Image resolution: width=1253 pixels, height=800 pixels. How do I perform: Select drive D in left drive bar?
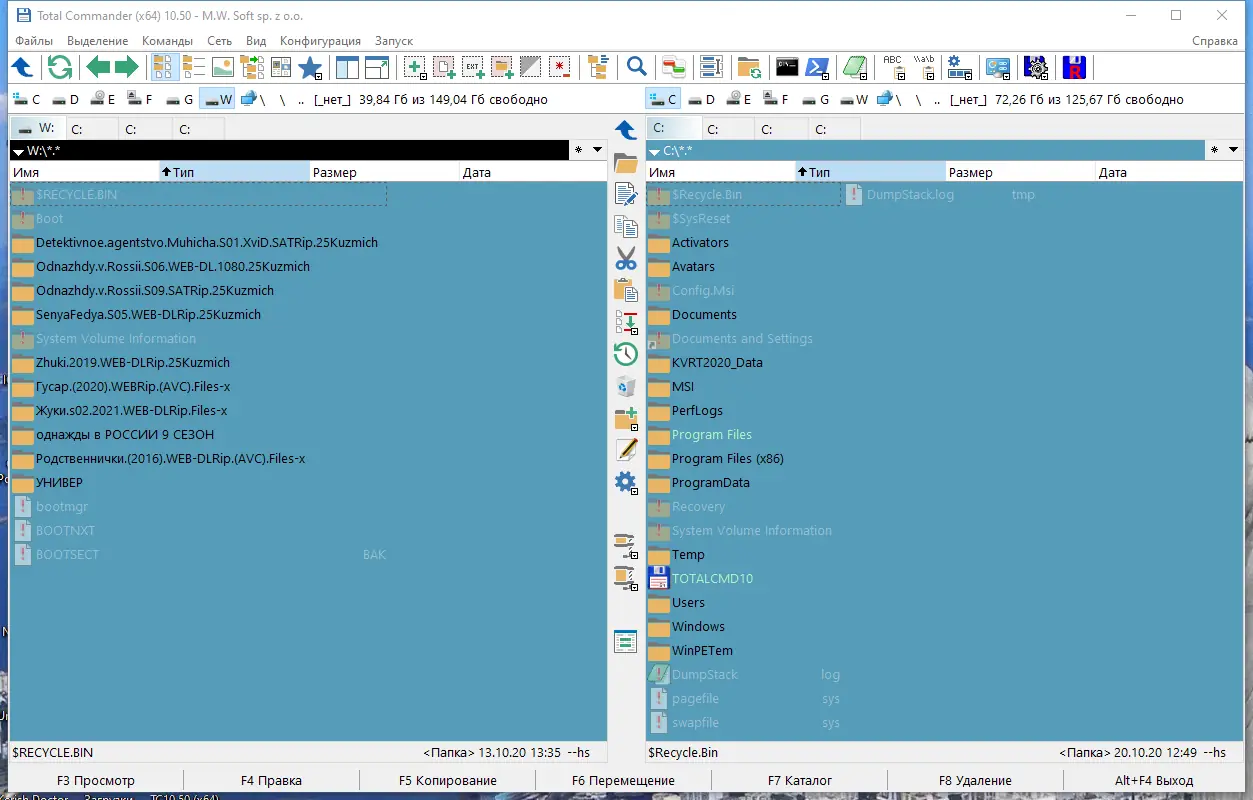tap(66, 99)
